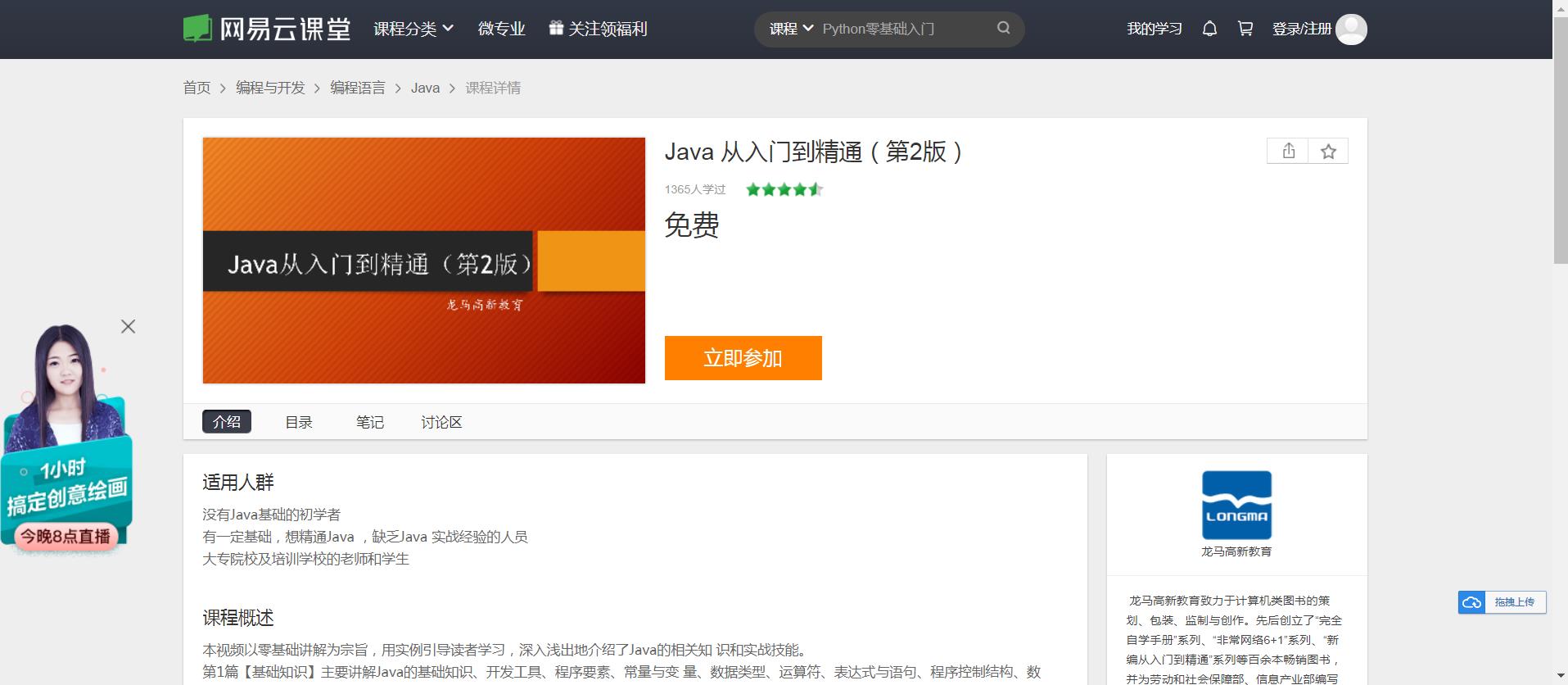This screenshot has height=685, width=1568.
Task: Click 大专院校及培训学校的老师和学生 line
Action: tap(306, 559)
